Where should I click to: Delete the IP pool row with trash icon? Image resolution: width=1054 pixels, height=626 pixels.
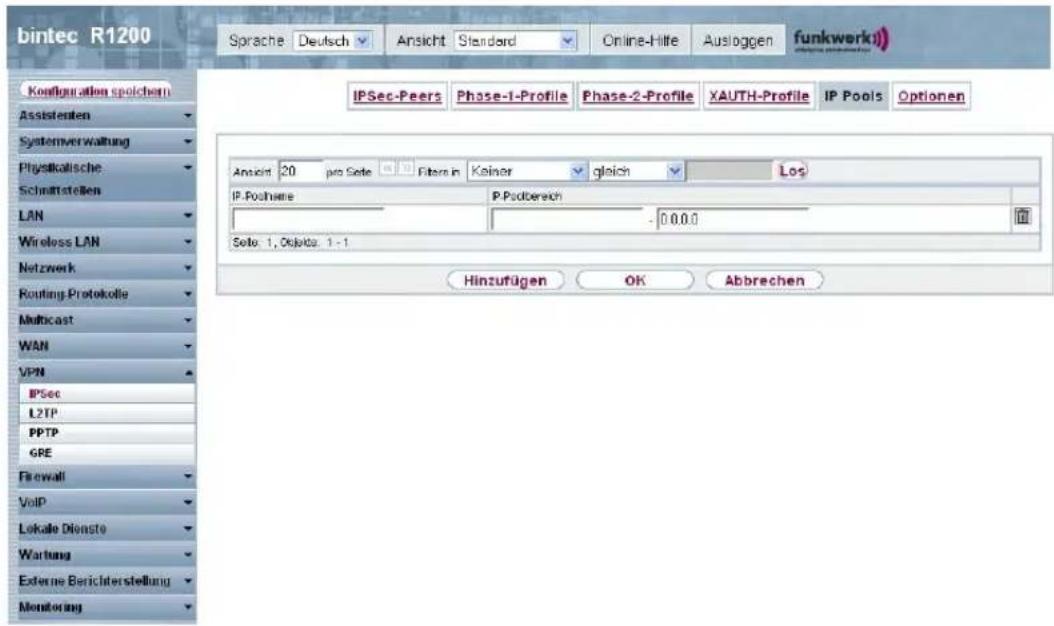[1022, 217]
